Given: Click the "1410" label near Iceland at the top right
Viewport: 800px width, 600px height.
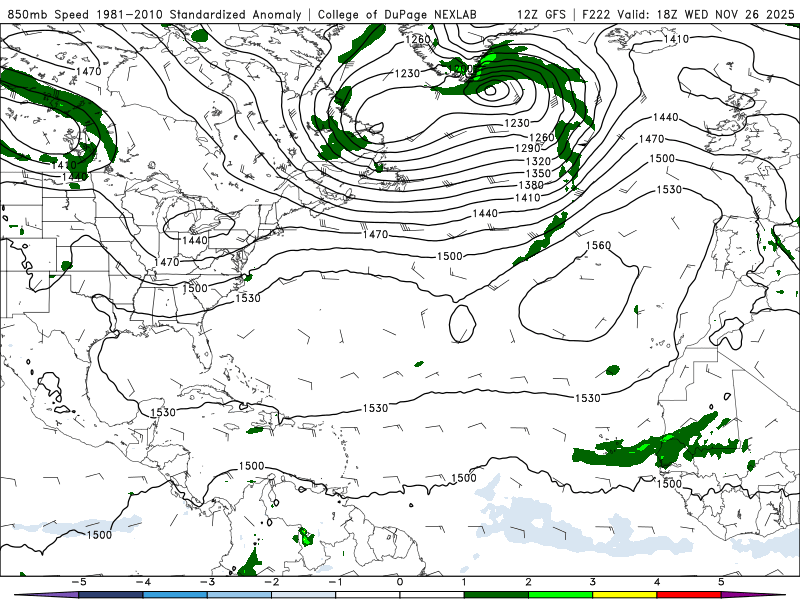Looking at the screenshot, I should pos(677,39).
